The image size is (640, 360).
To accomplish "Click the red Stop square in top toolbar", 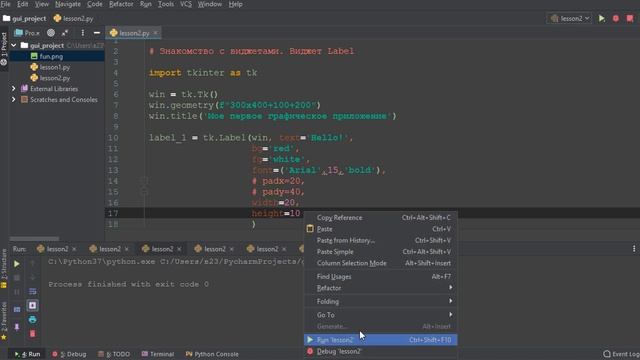I will click(630, 18).
